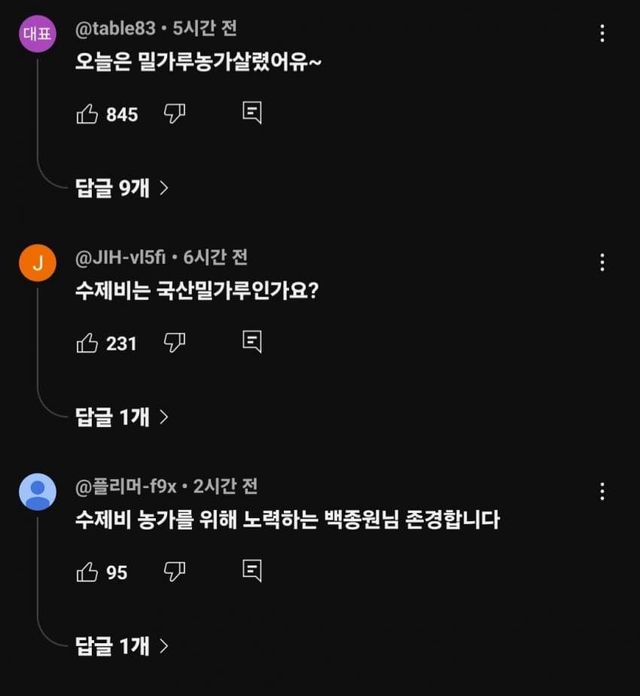This screenshot has width=640, height=696.
Task: Dislike the @JIH-vl5fi comment
Action: 175,343
